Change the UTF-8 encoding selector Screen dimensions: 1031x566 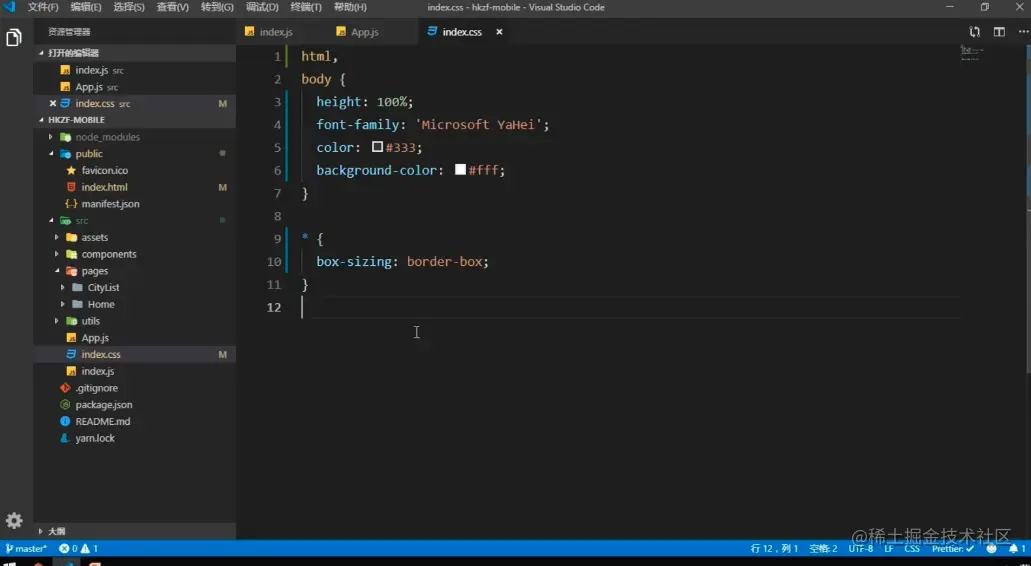click(861, 548)
